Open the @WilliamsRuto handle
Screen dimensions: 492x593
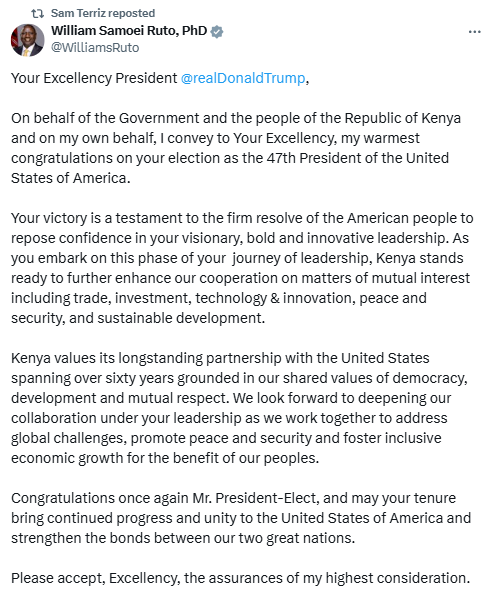tap(95, 48)
